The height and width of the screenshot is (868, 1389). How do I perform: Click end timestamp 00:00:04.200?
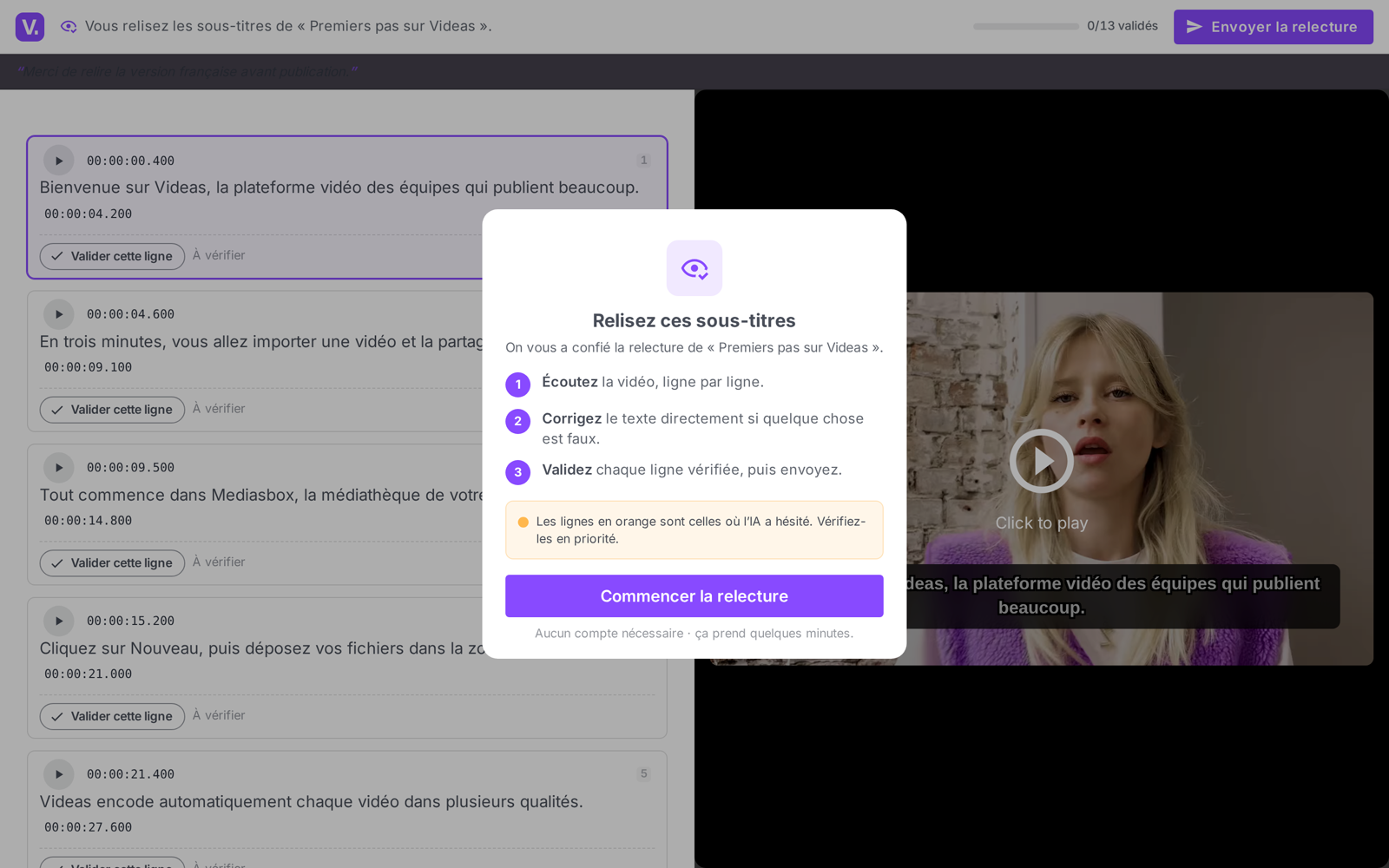pyautogui.click(x=89, y=214)
